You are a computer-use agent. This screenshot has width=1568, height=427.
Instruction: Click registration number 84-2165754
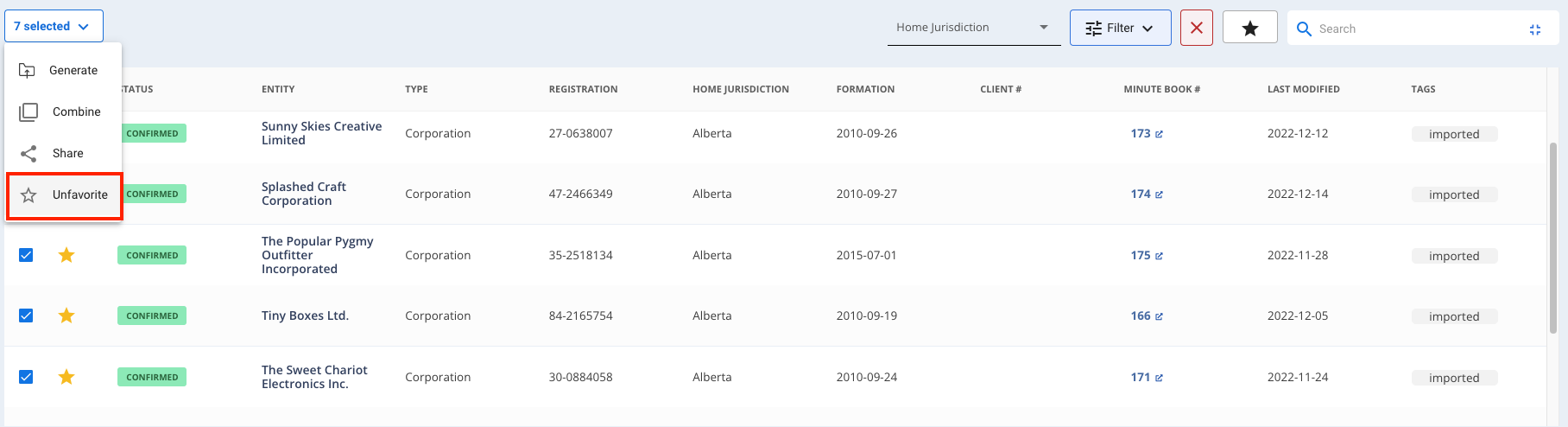tap(580, 315)
